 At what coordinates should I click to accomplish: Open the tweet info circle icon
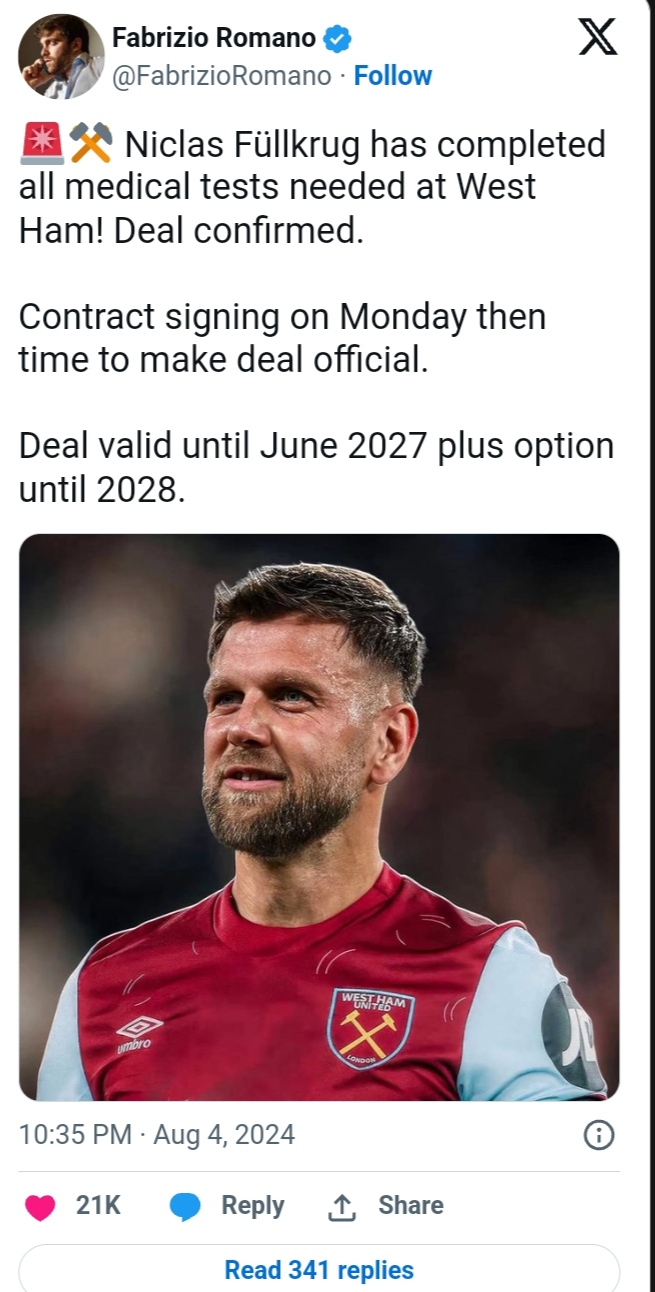(x=598, y=1134)
